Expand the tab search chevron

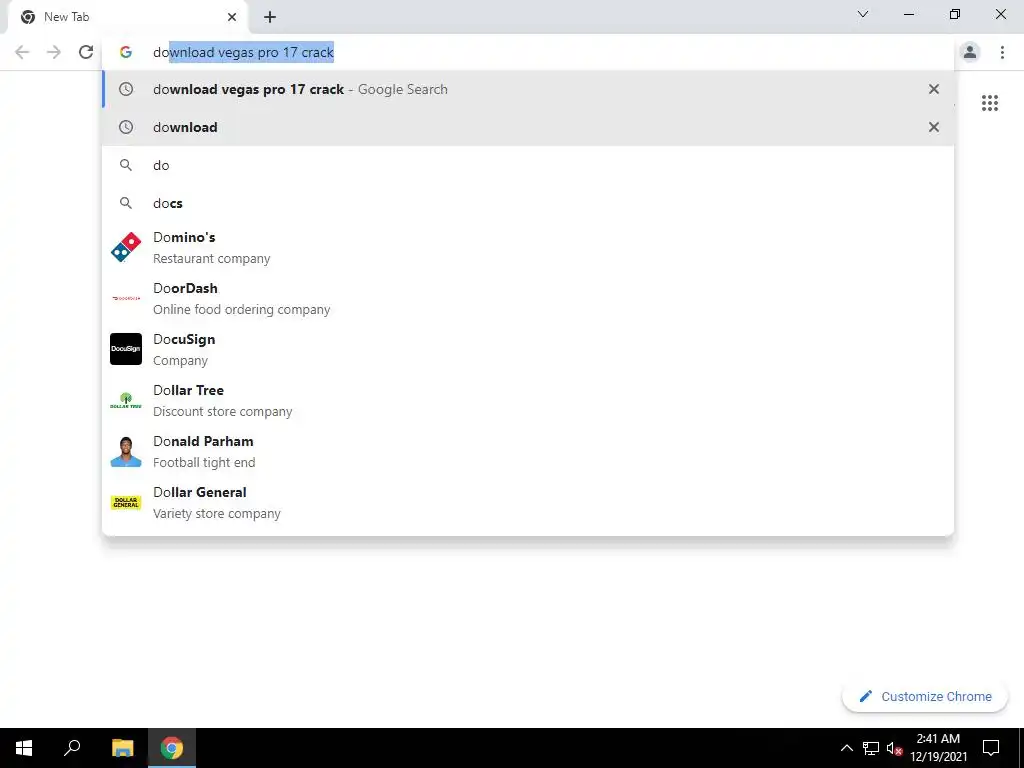point(863,14)
